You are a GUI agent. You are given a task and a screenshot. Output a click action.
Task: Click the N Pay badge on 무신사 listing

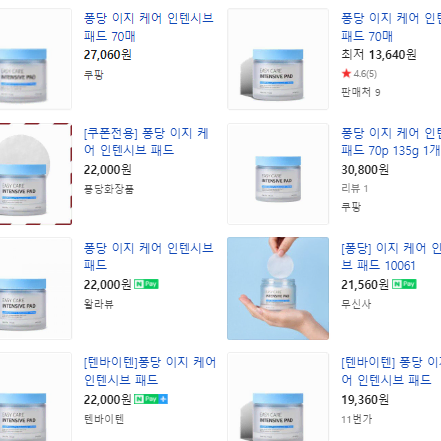click(404, 284)
